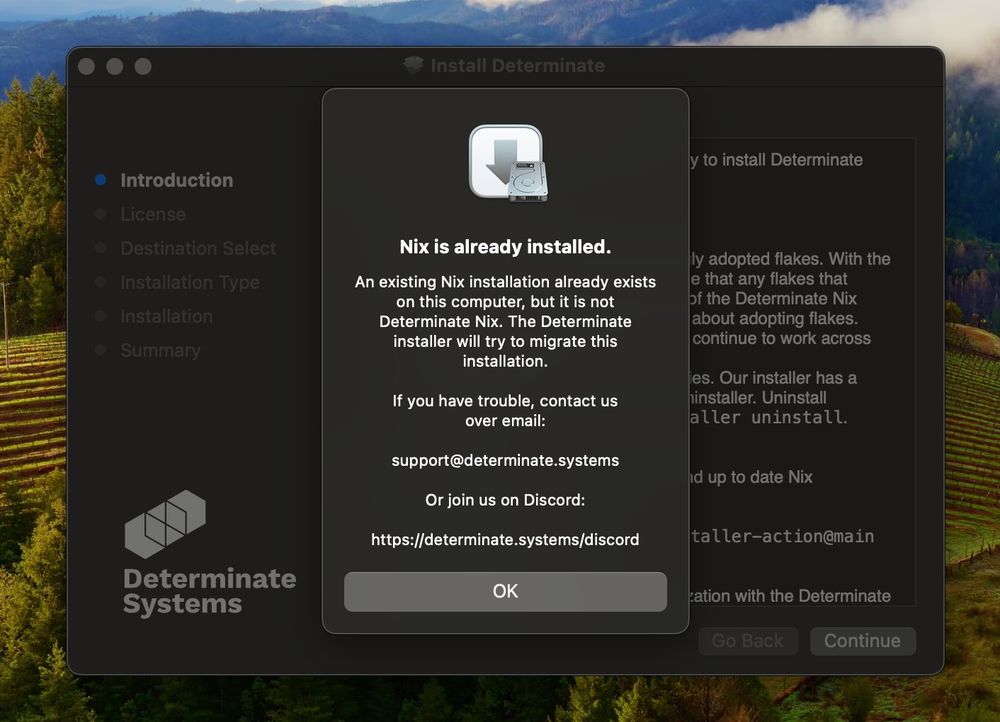1000x722 pixels.
Task: Click the step dot next to Installation Type
Action: point(100,282)
